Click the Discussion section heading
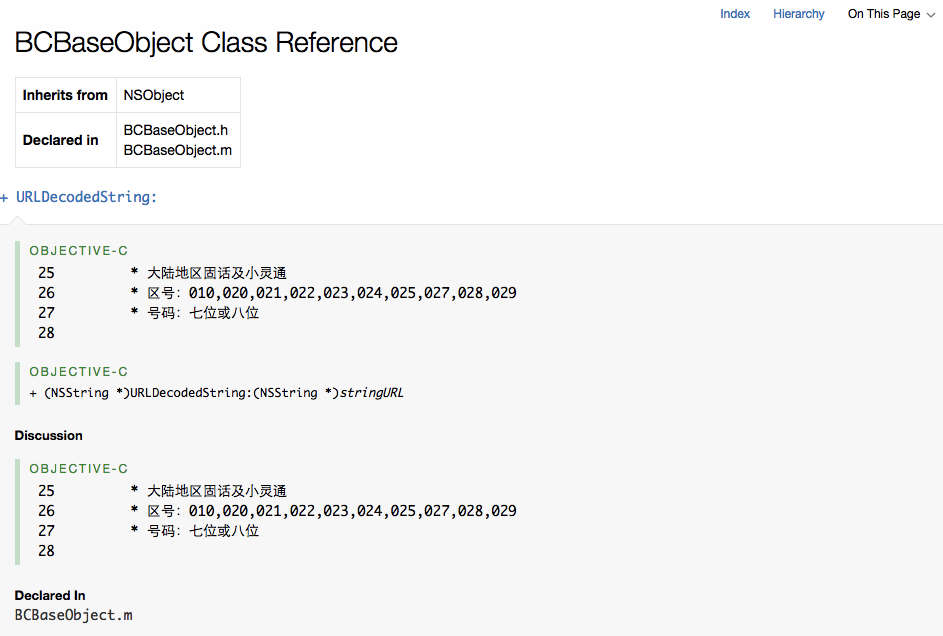The width and height of the screenshot is (943, 636). pos(49,436)
